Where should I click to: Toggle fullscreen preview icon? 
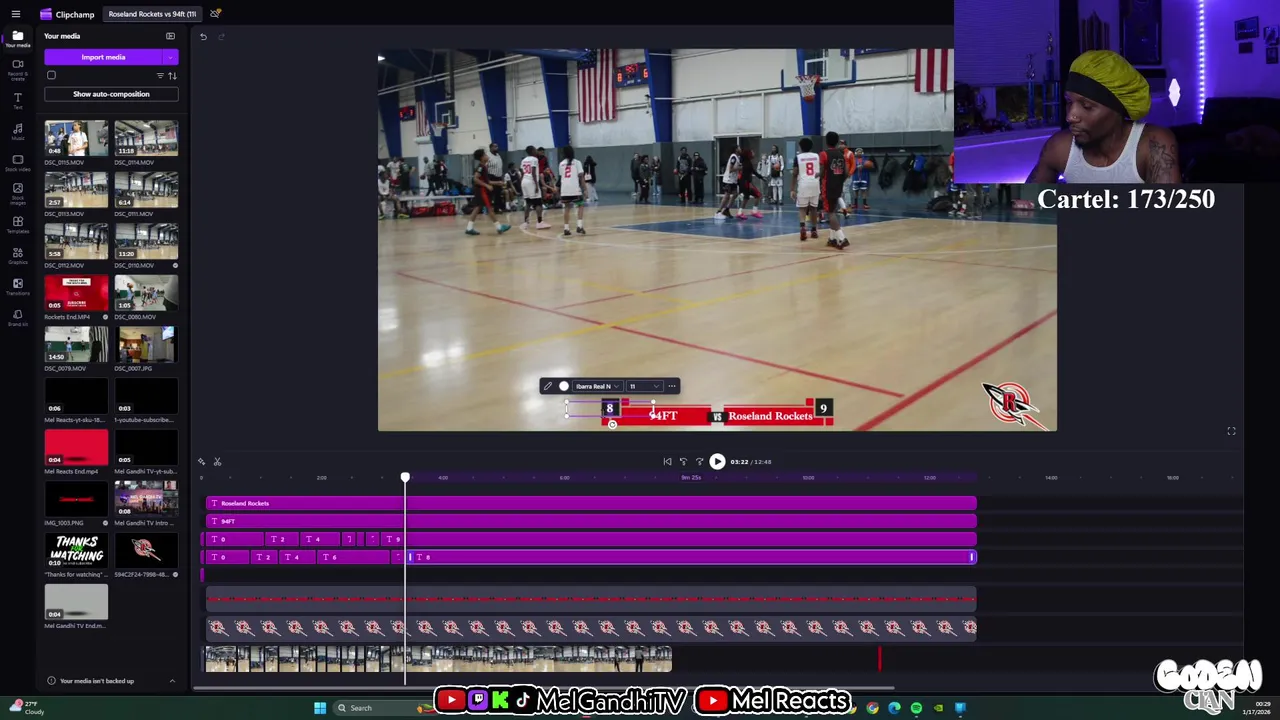(x=1231, y=431)
